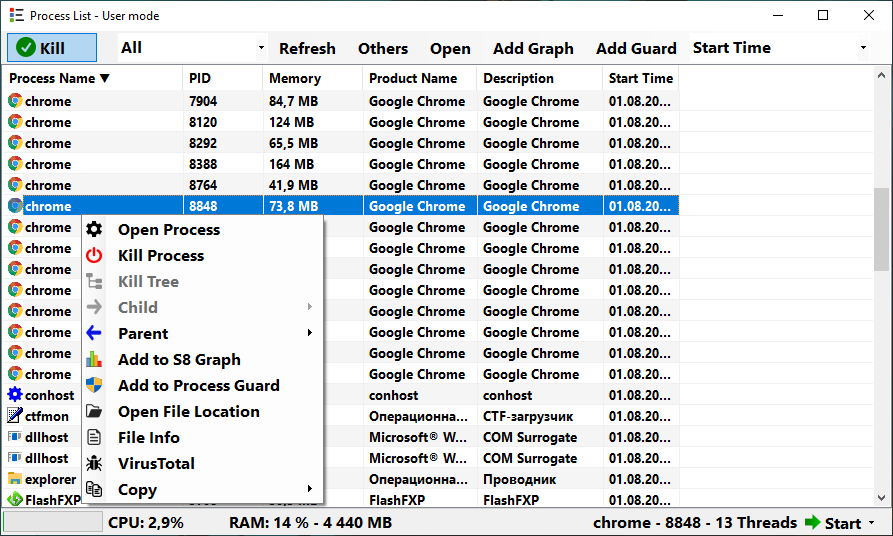Click the Chrome icon for PID 8764
Screen dimensions: 893x536
pos(15,185)
